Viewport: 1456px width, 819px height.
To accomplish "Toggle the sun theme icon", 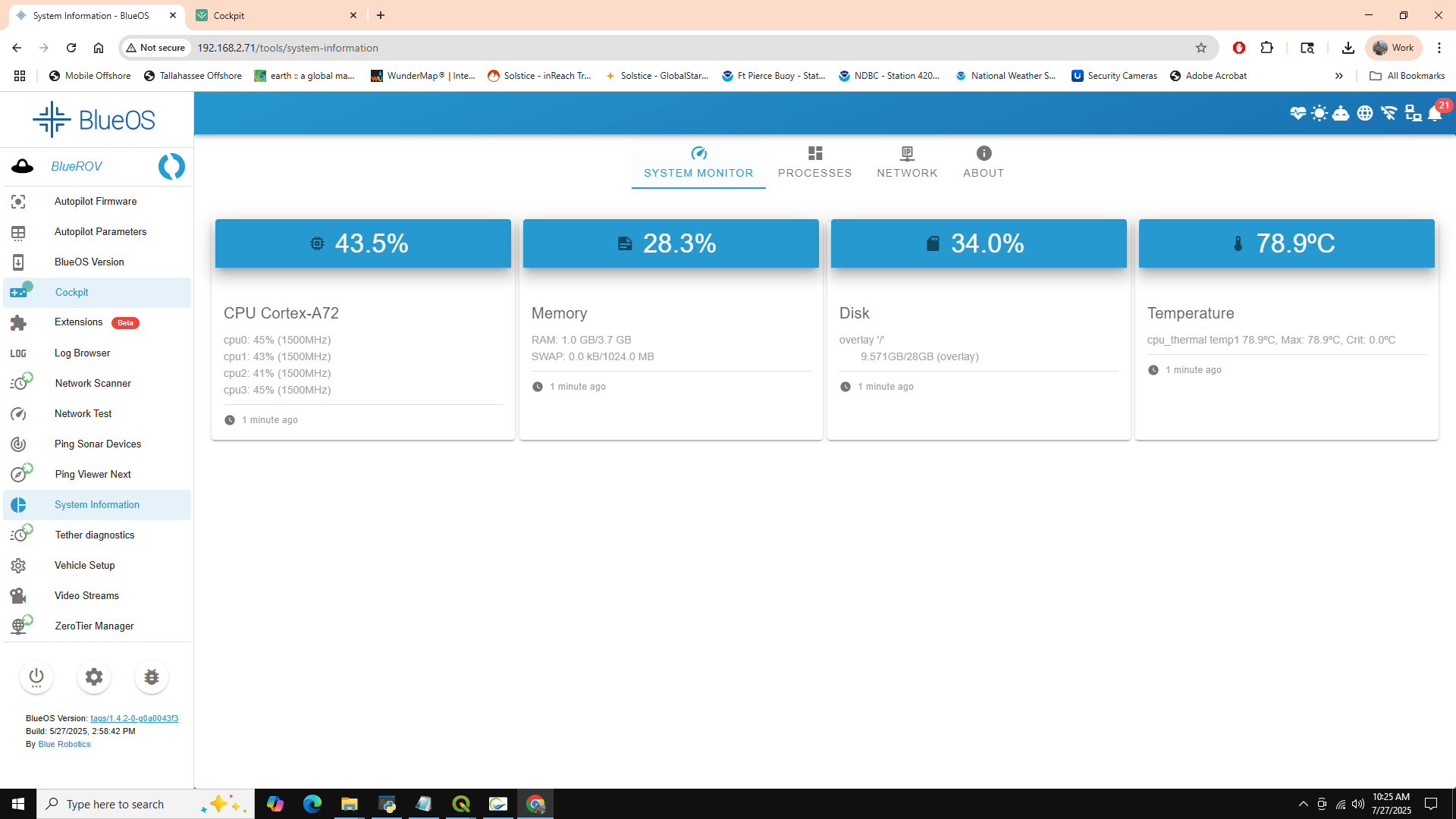I will click(x=1319, y=114).
